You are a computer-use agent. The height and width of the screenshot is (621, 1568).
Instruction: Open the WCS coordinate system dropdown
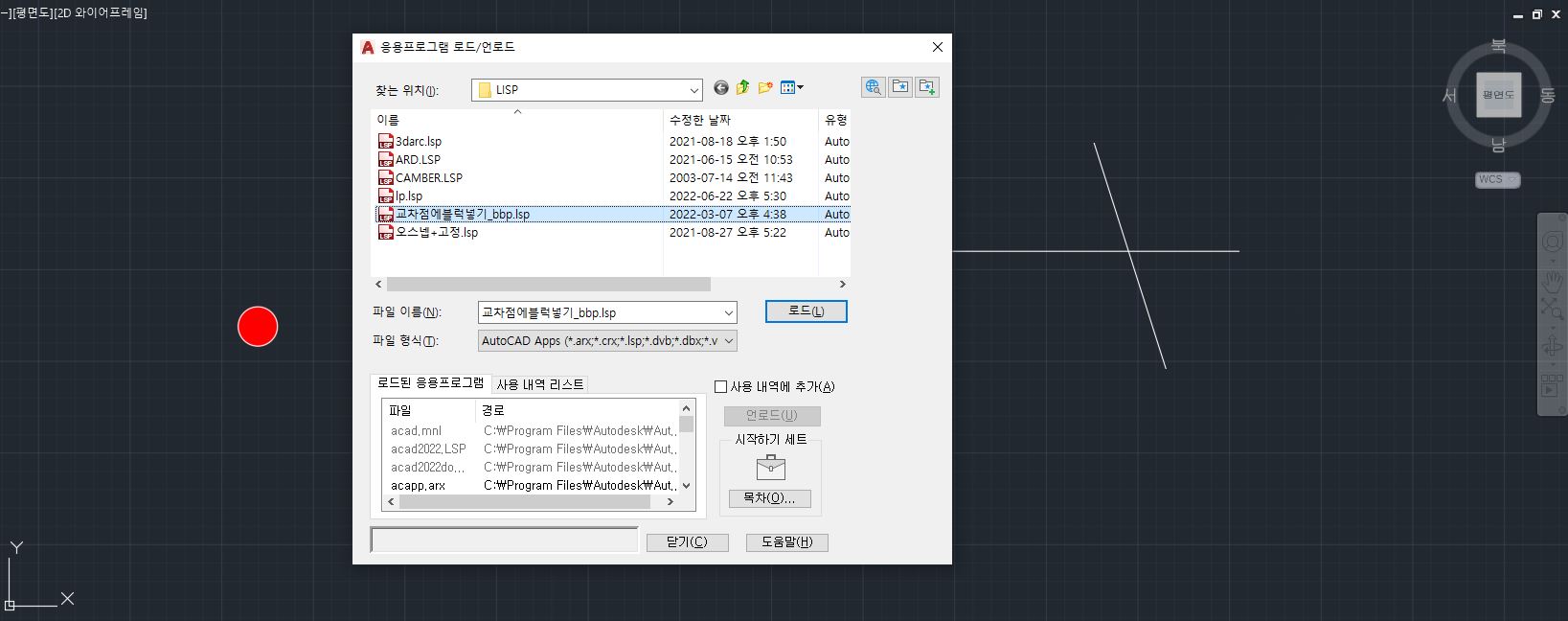(1498, 179)
